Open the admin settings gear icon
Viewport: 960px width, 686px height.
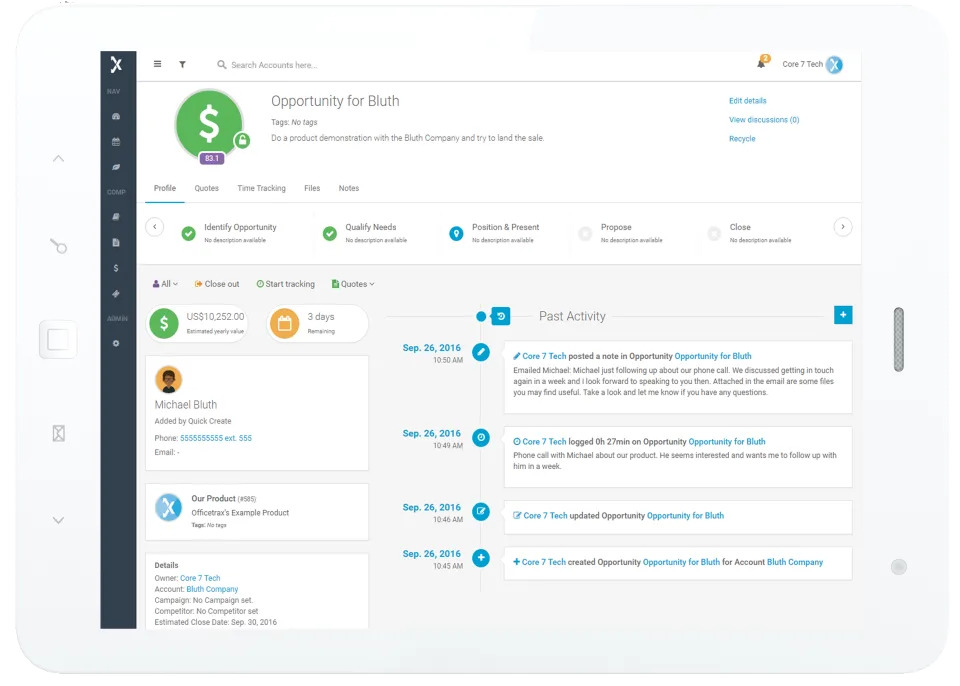click(116, 344)
